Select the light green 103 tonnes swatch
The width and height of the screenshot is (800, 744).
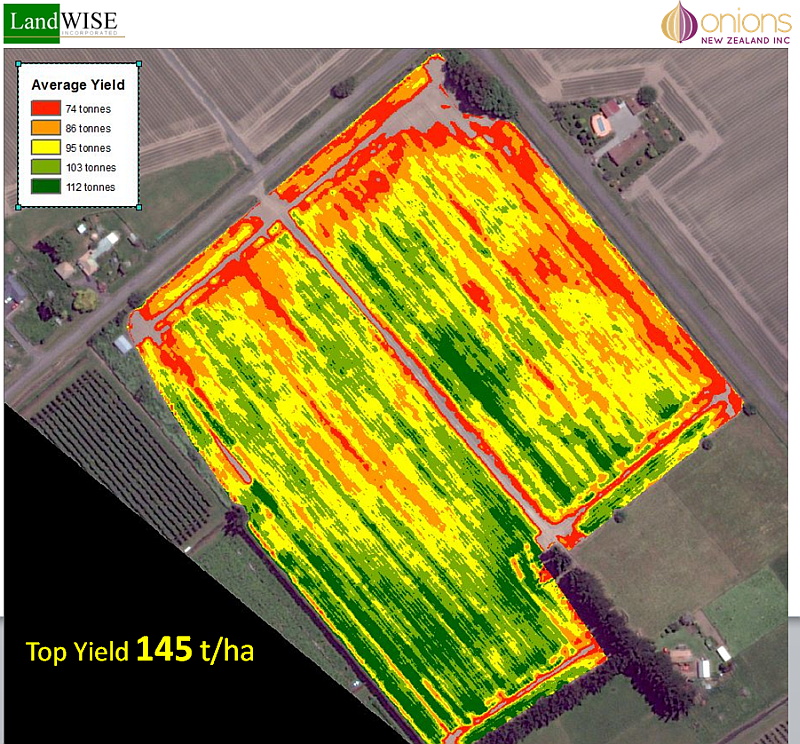46,167
